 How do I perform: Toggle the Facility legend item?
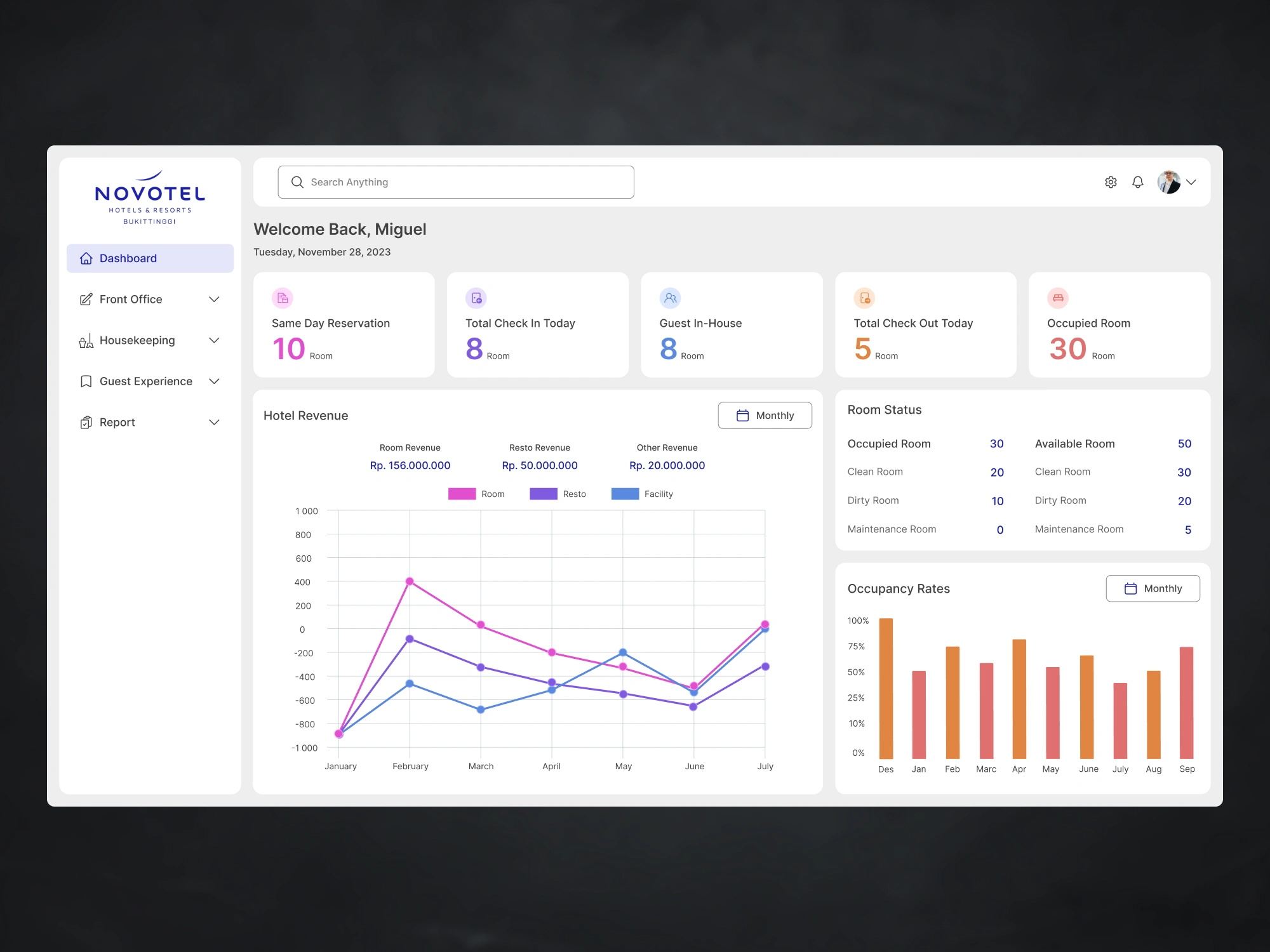tap(643, 494)
